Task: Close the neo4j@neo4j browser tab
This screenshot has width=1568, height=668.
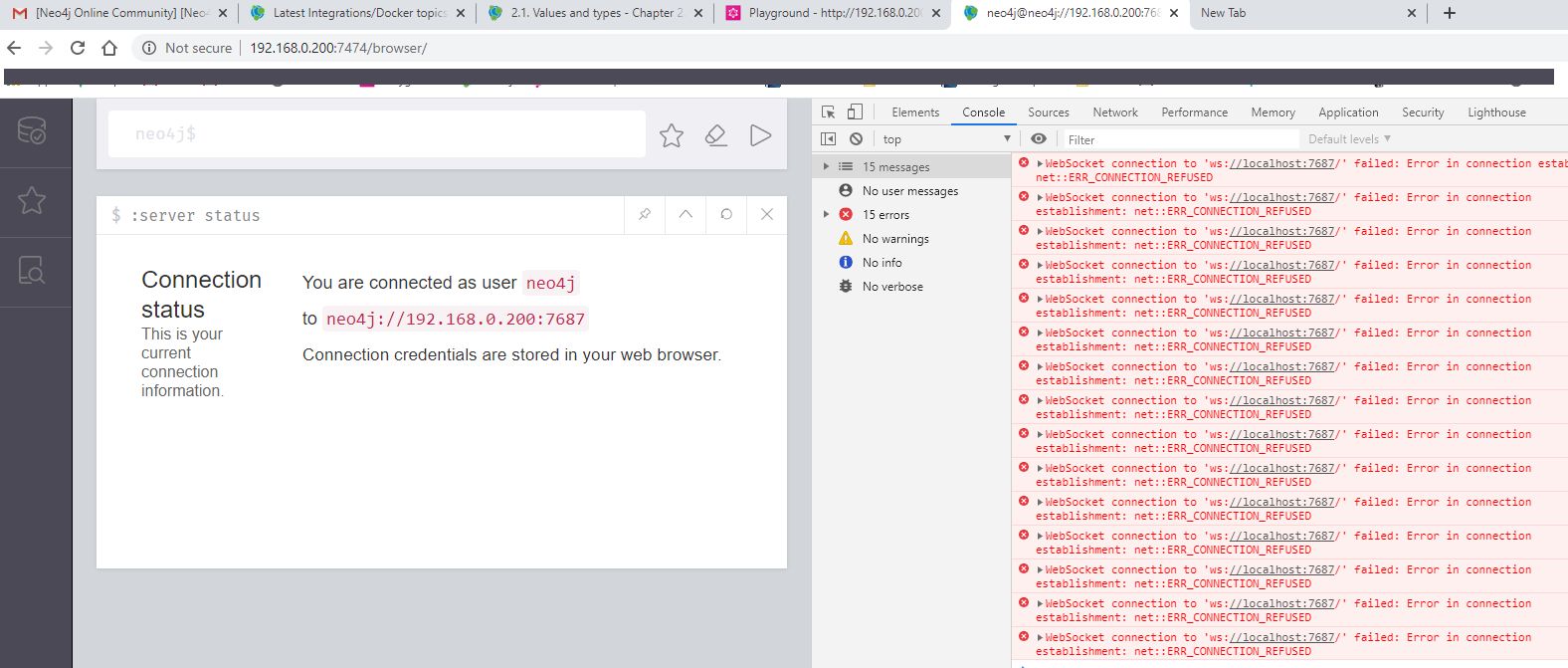Action: click(x=1174, y=13)
